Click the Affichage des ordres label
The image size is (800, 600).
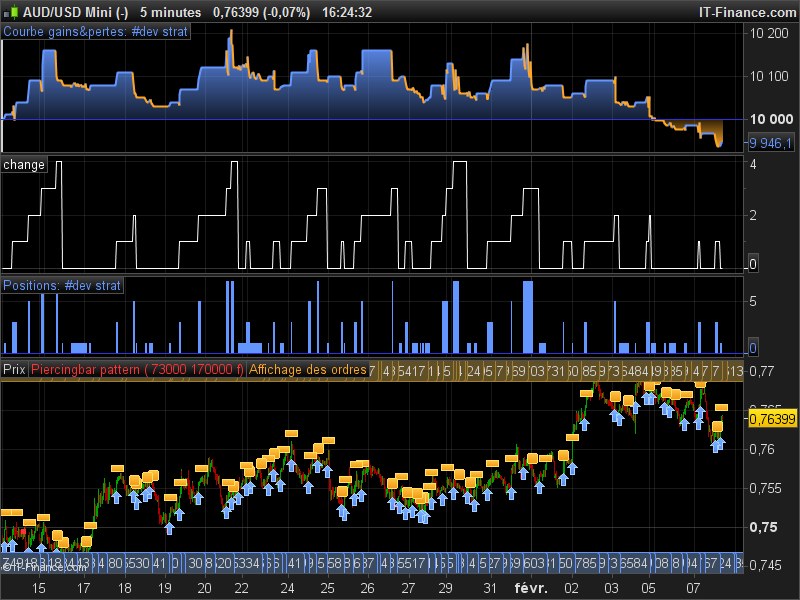click(x=307, y=369)
